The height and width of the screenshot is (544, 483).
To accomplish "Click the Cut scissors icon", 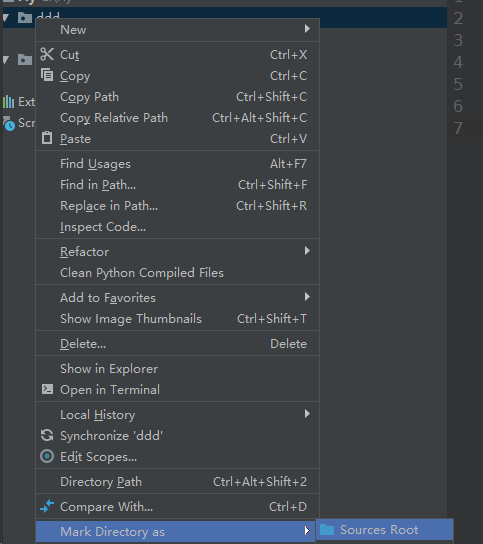I will (47, 54).
